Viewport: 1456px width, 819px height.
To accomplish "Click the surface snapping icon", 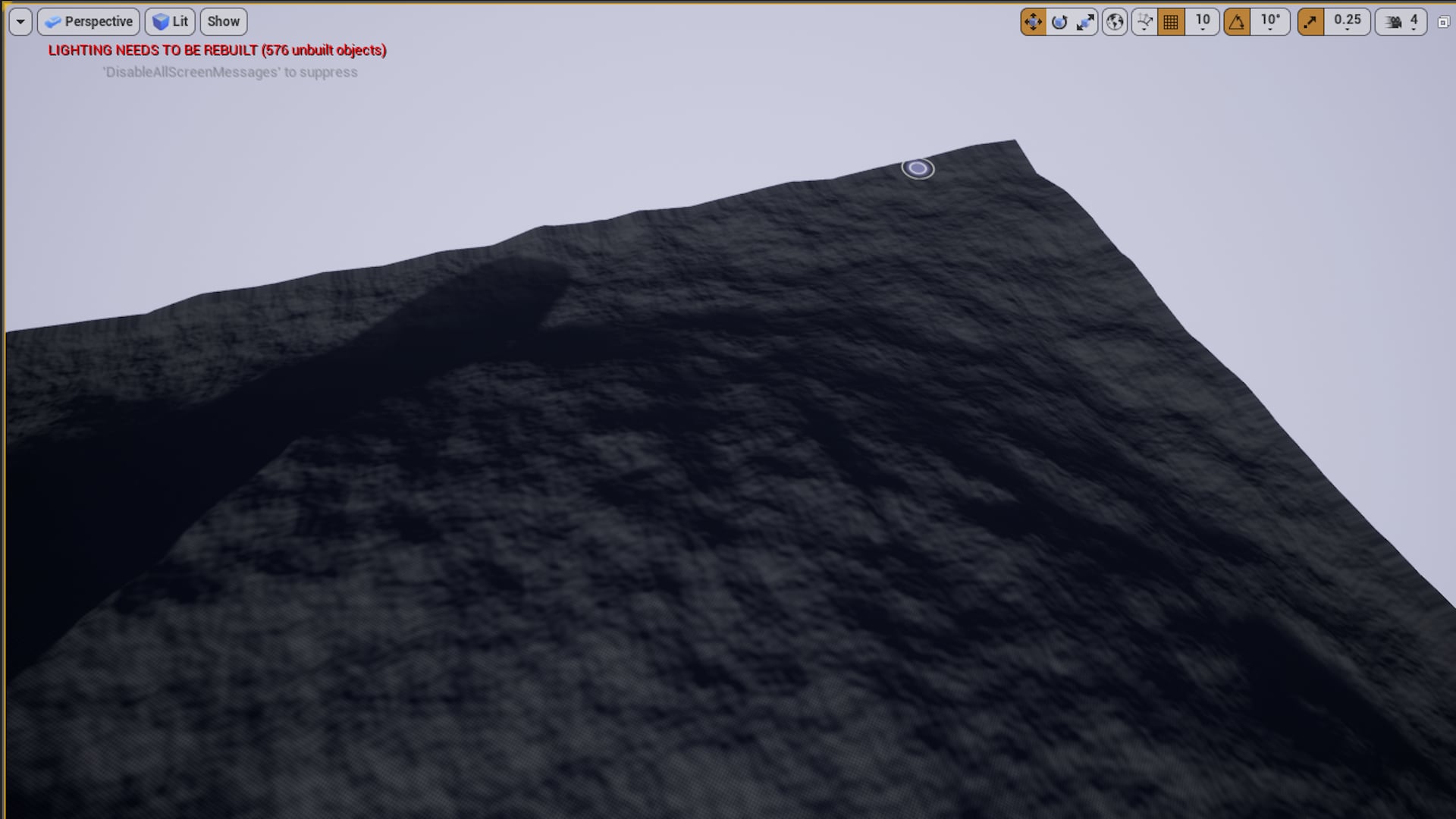I will [1144, 21].
